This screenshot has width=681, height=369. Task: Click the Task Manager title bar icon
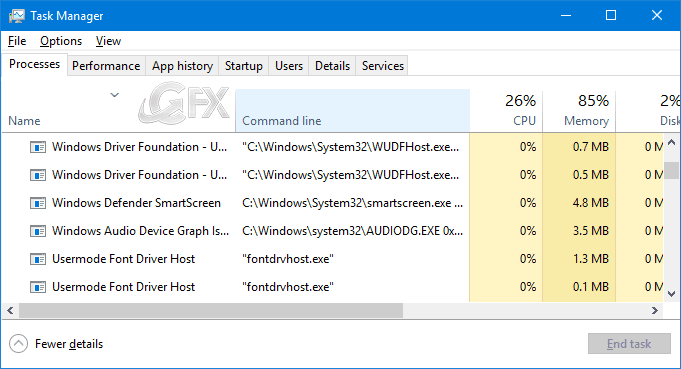coord(17,16)
